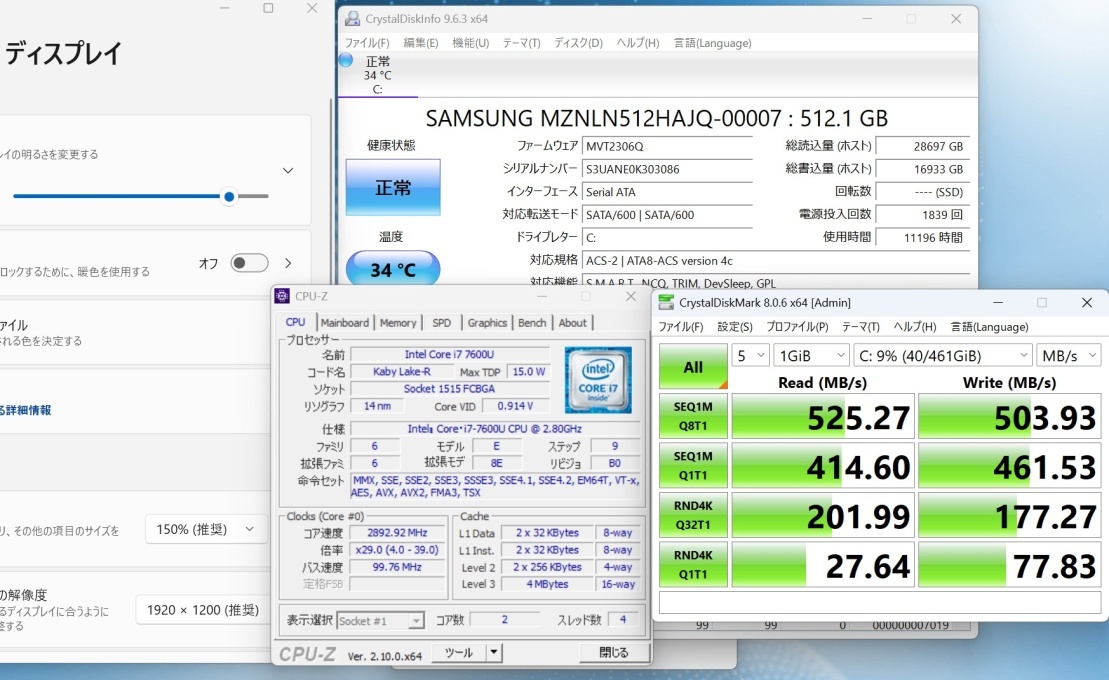Viewport: 1109px width, 680px height.
Task: Open 言語(Language) menu in CrystalDiskMark
Action: tap(989, 327)
